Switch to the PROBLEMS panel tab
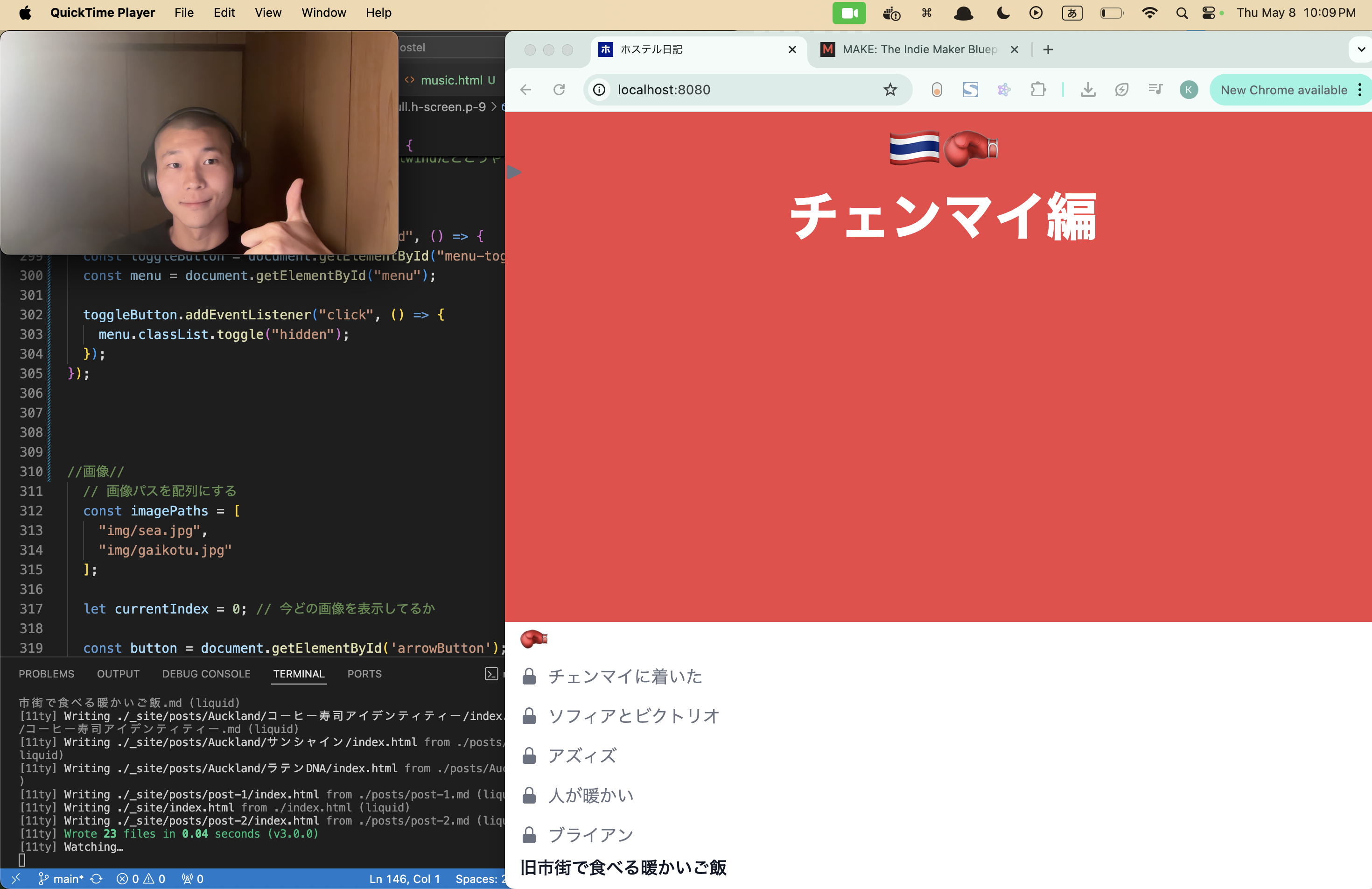This screenshot has width=1372, height=889. pos(46,674)
